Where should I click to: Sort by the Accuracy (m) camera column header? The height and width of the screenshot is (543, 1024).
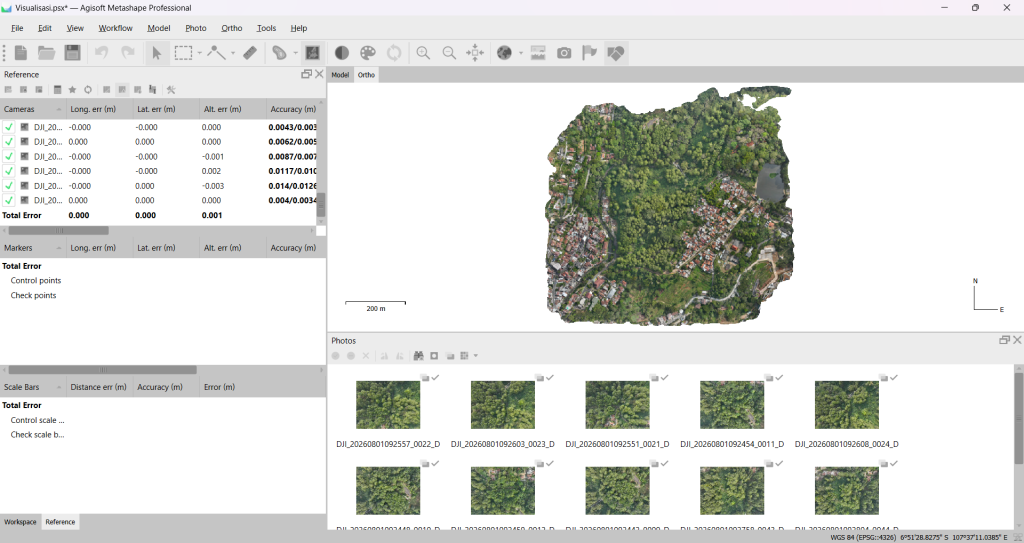click(x=293, y=109)
